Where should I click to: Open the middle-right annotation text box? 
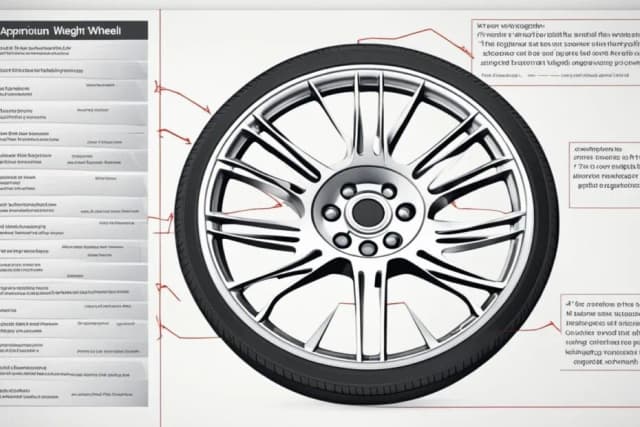[x=604, y=165]
